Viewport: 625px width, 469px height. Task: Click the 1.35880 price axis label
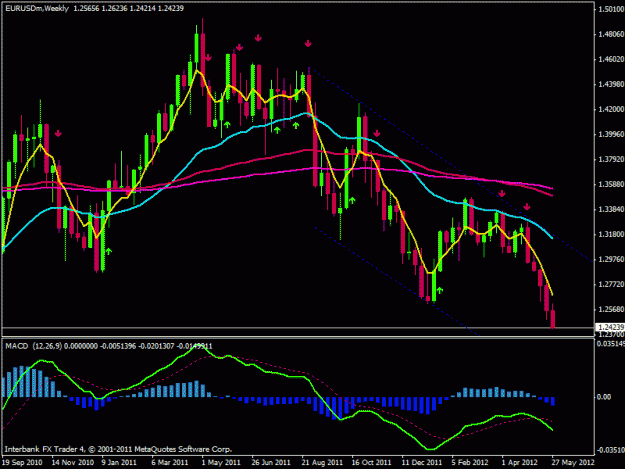611,184
